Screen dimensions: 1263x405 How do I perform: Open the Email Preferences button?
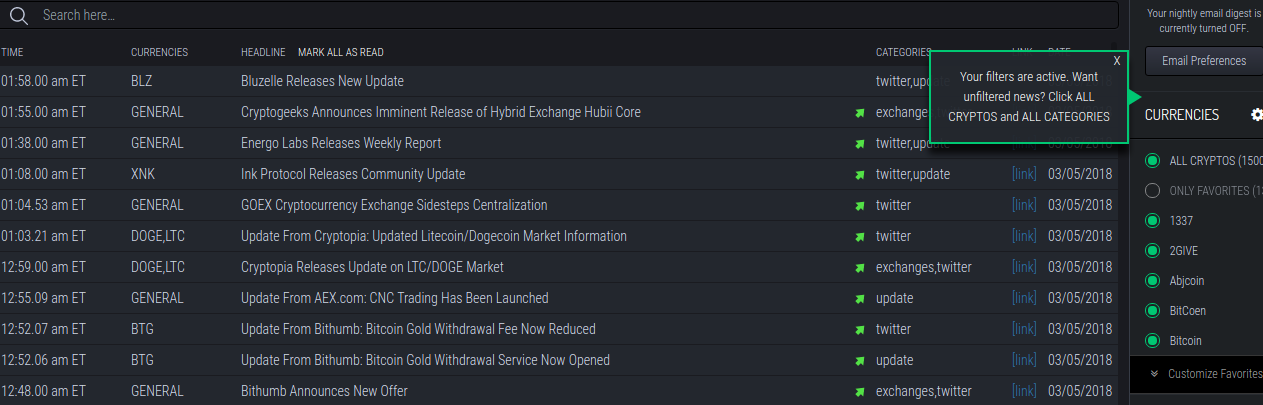coord(1204,61)
